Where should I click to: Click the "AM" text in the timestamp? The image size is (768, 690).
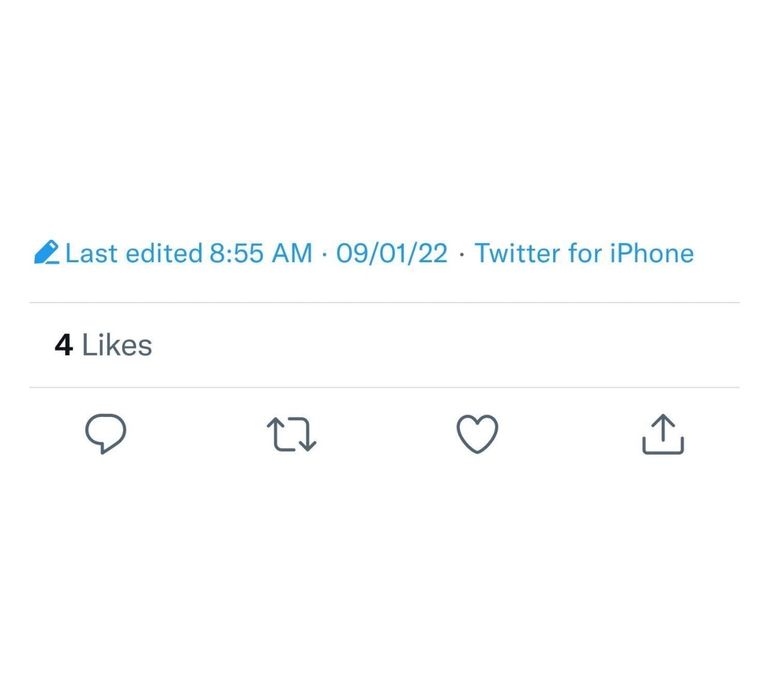292,253
